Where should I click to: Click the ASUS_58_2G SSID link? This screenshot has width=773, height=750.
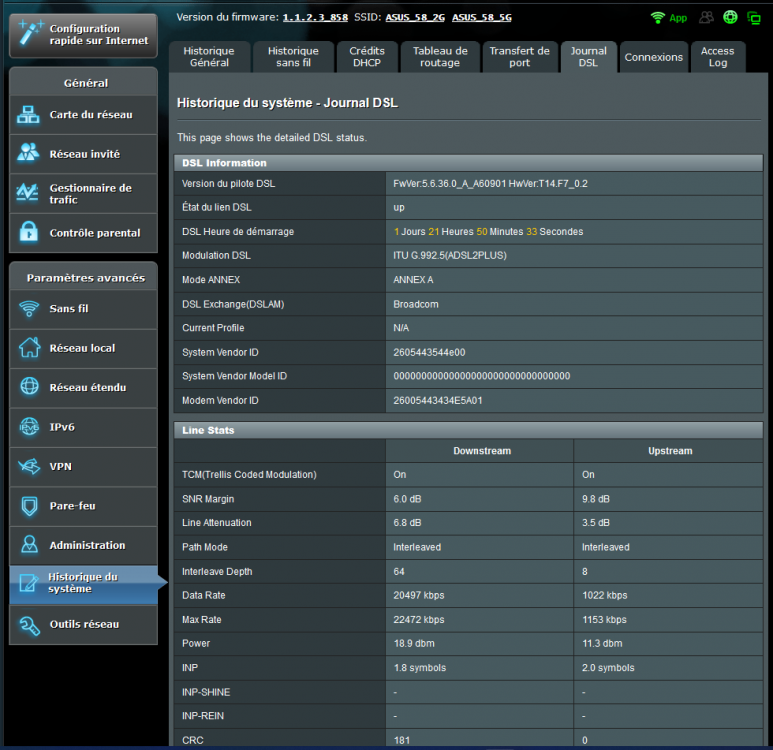point(415,18)
